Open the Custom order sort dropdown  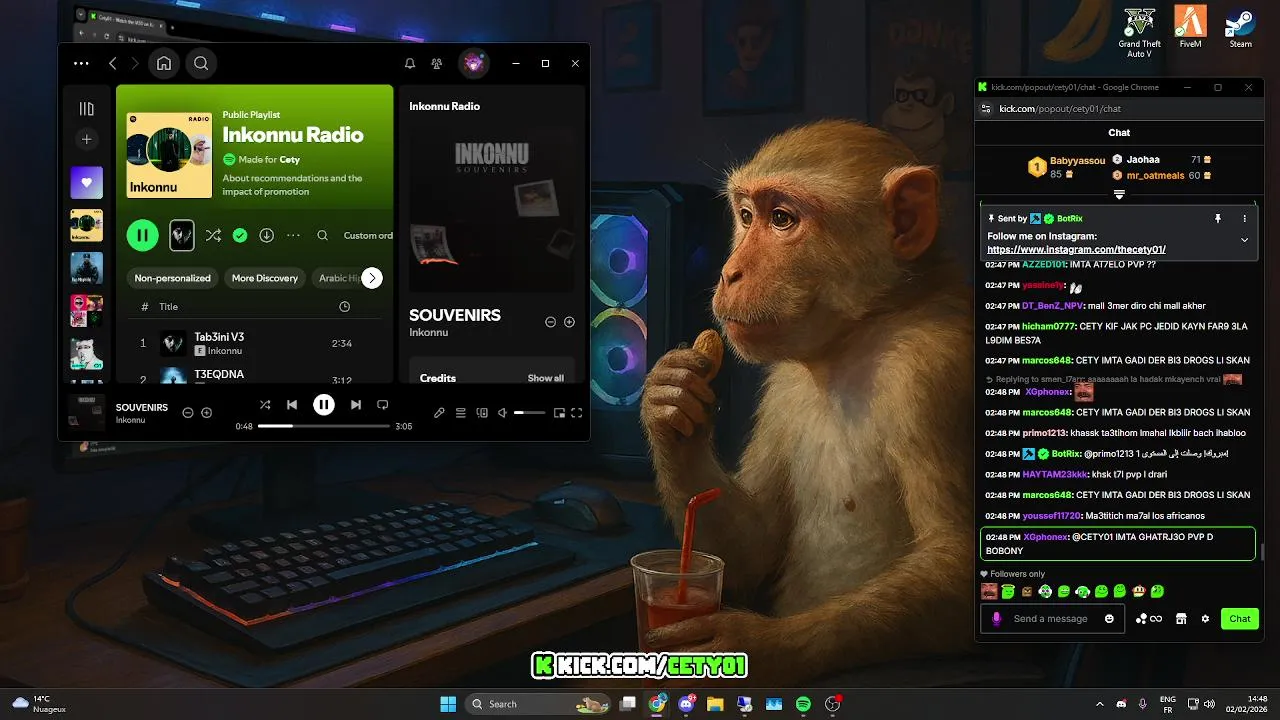(368, 235)
